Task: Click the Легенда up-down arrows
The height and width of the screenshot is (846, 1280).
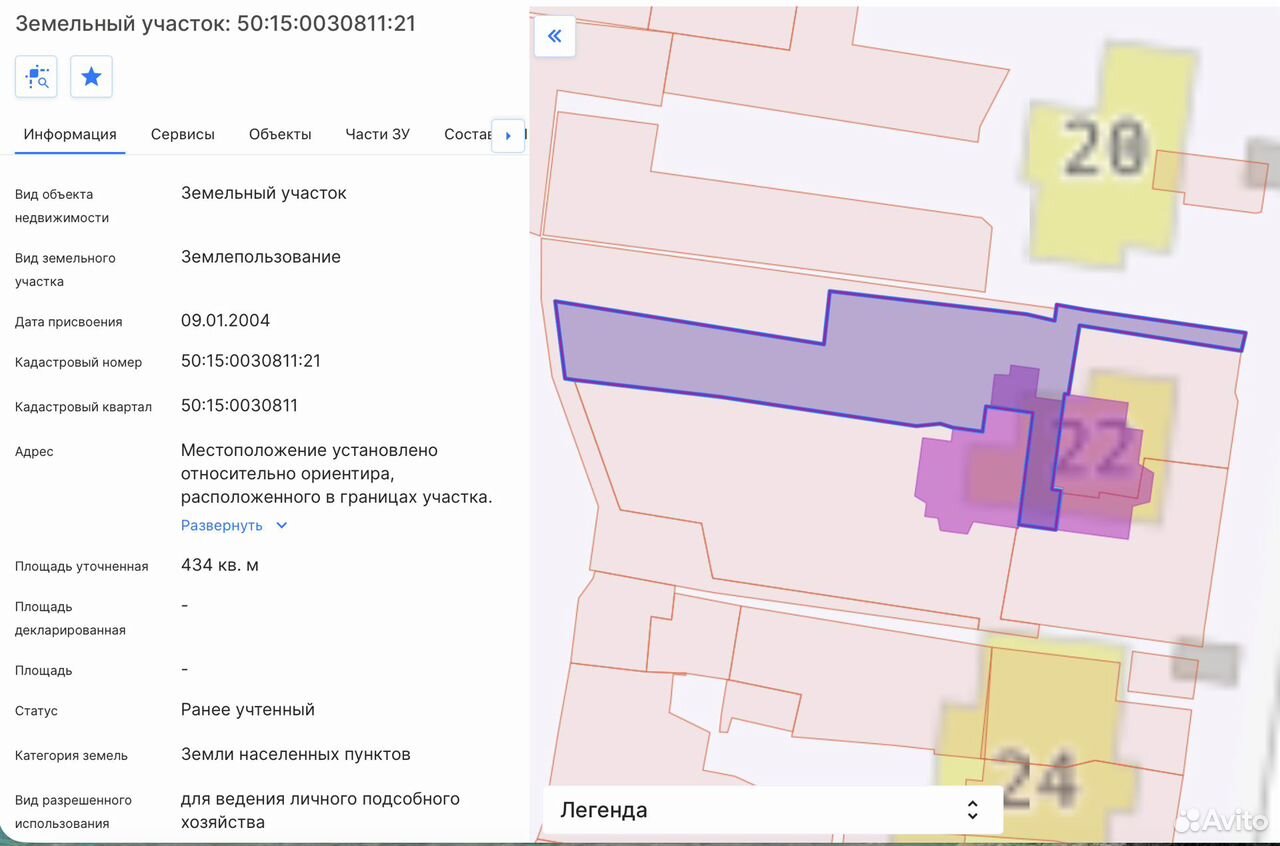Action: (972, 810)
